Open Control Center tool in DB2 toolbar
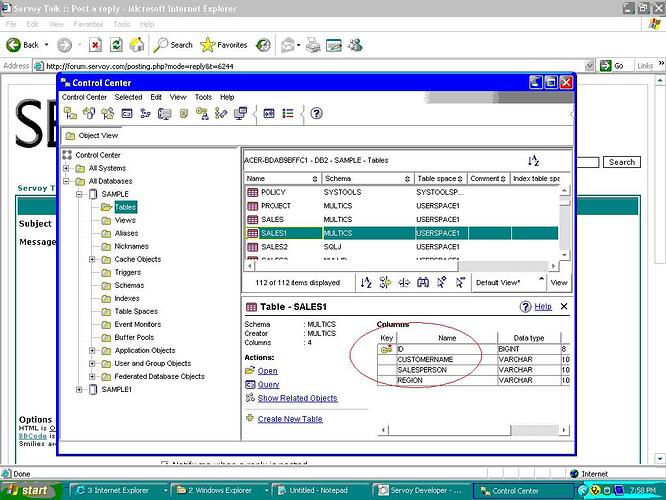This screenshot has height=500, width=666. [70, 113]
